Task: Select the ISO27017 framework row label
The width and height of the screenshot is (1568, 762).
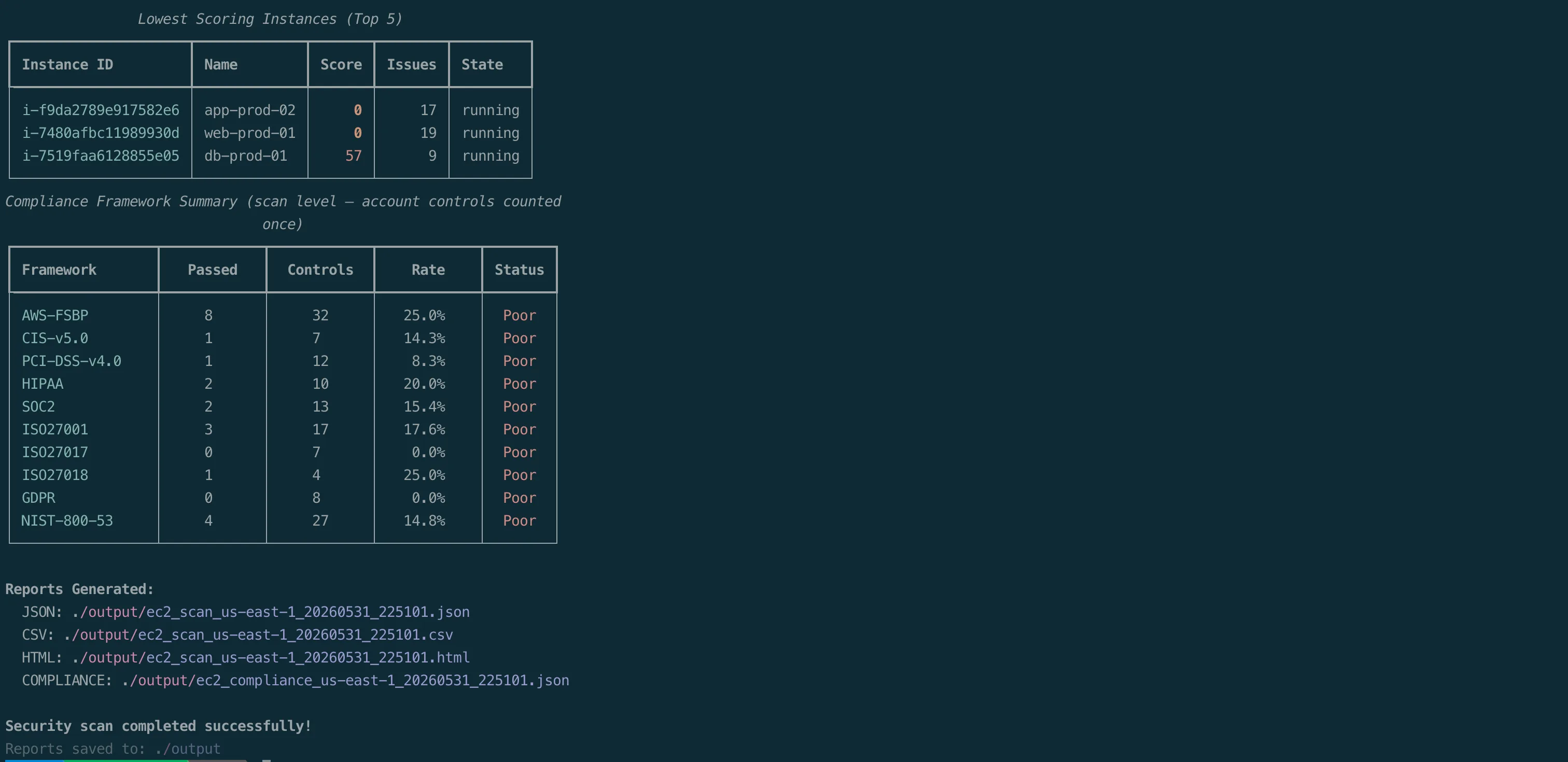Action: pos(55,452)
